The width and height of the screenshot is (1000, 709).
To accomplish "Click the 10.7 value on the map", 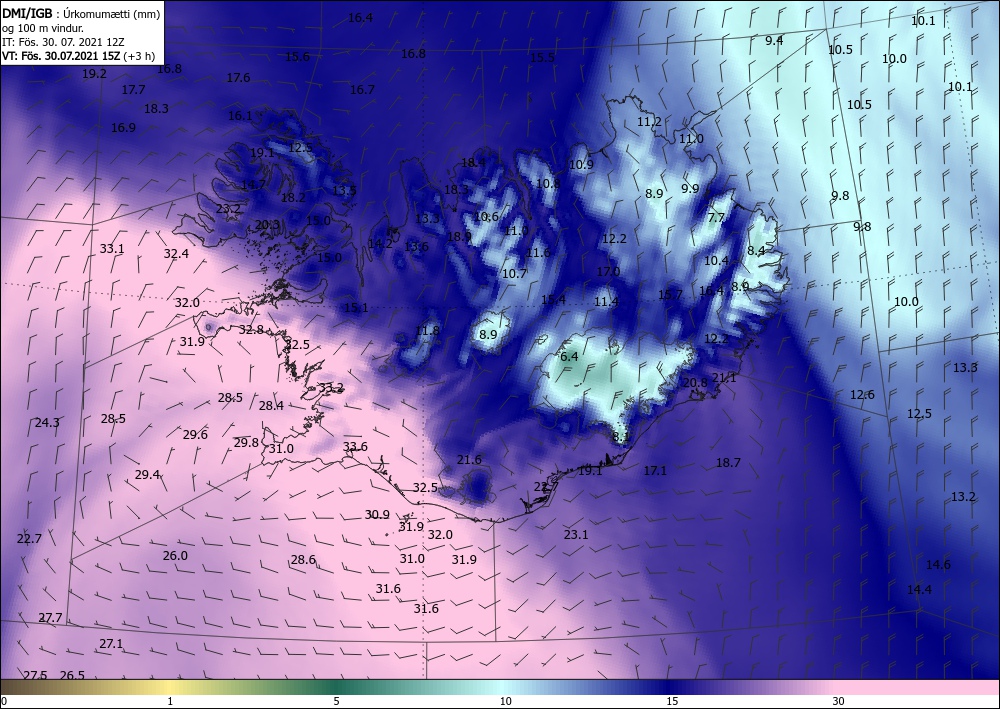I will (x=515, y=274).
